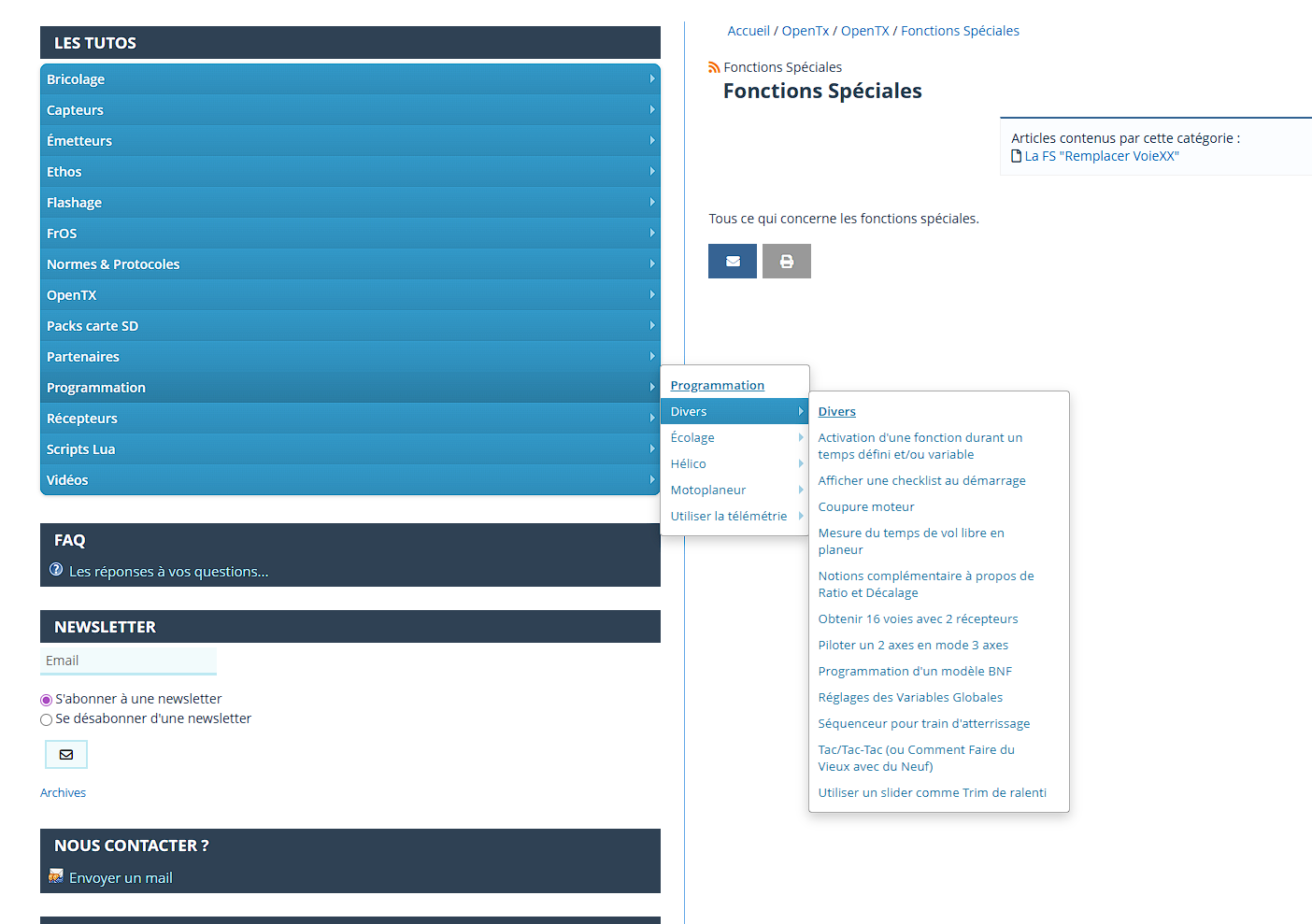Click the RSS feed icon
1312x924 pixels.
(x=714, y=67)
